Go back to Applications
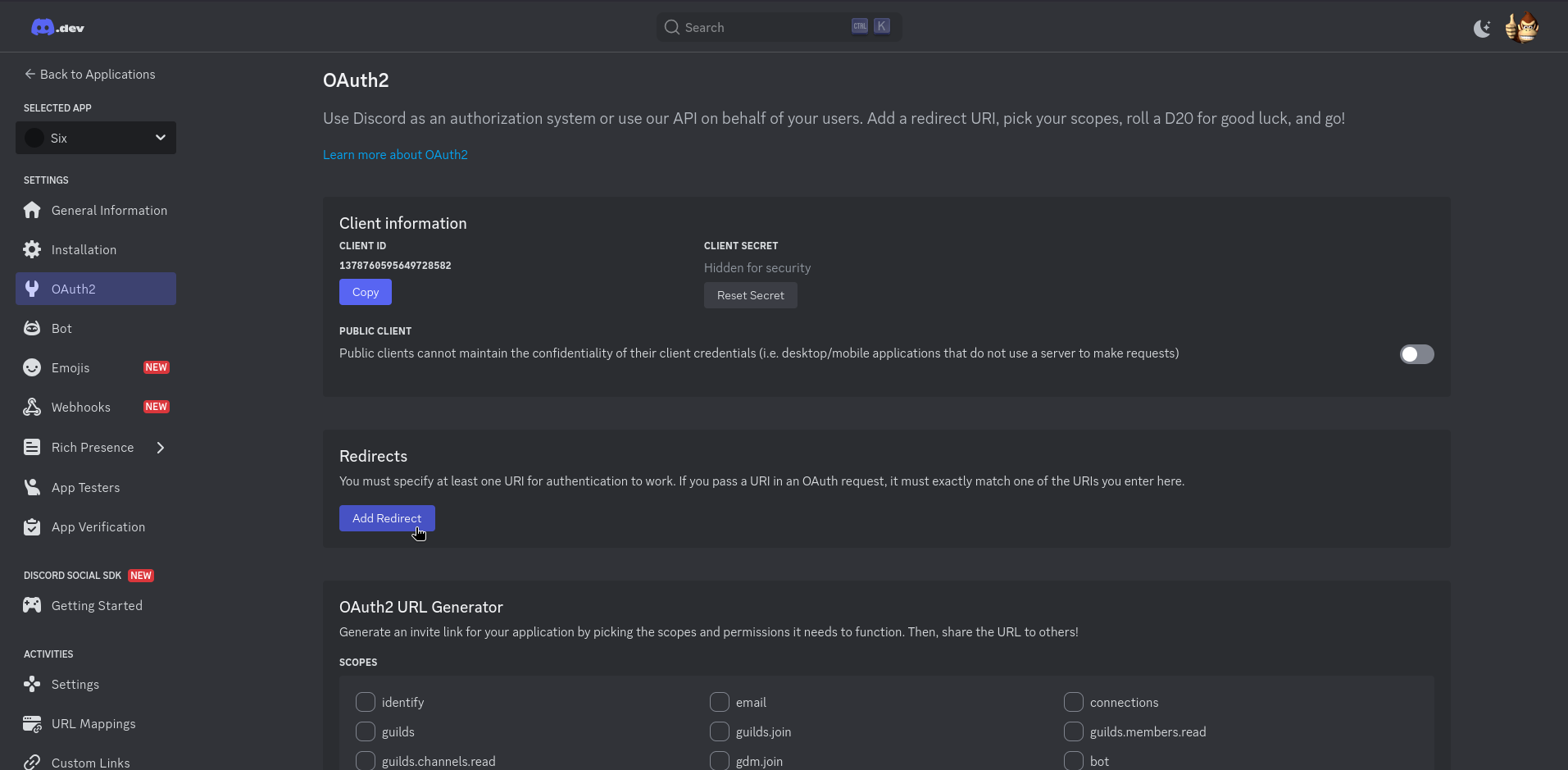1568x770 pixels. 89,75
